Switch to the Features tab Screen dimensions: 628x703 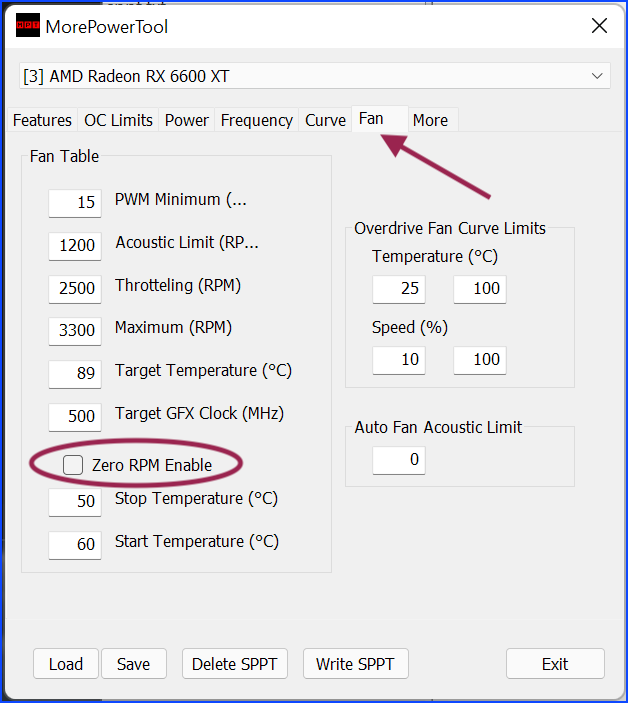[x=42, y=120]
